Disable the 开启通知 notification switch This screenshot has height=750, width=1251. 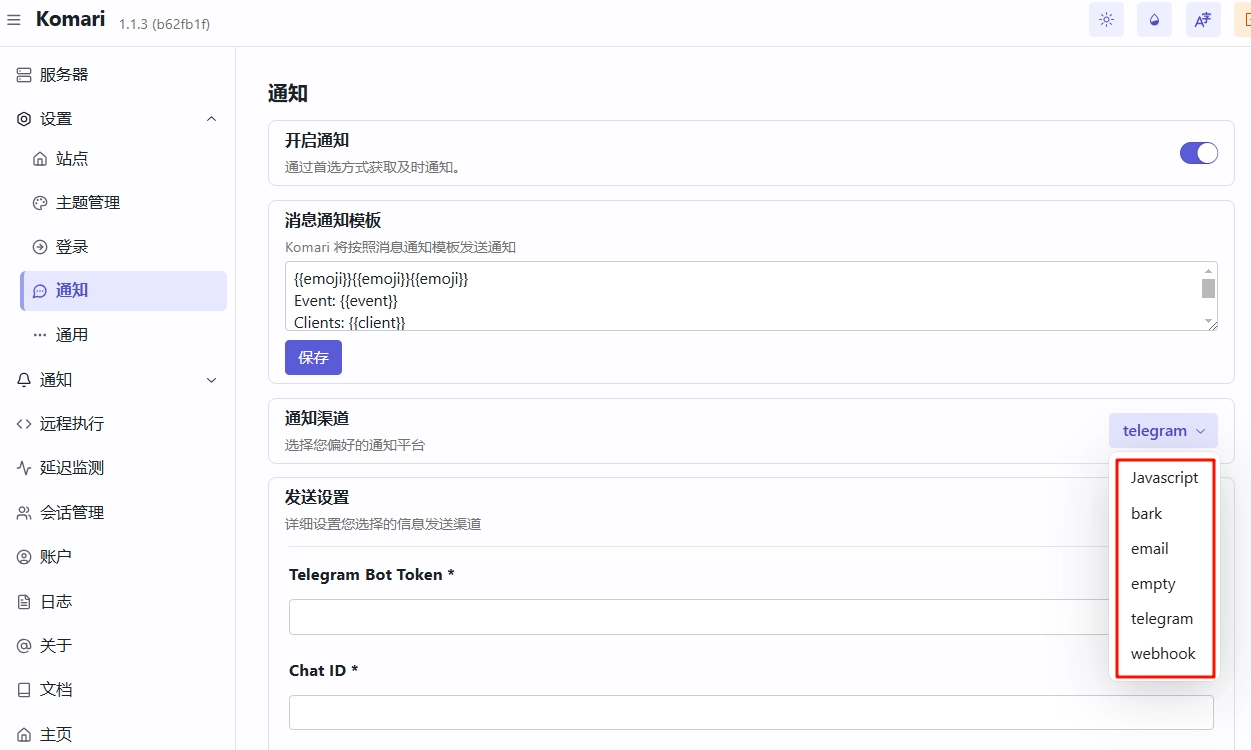coord(1198,153)
